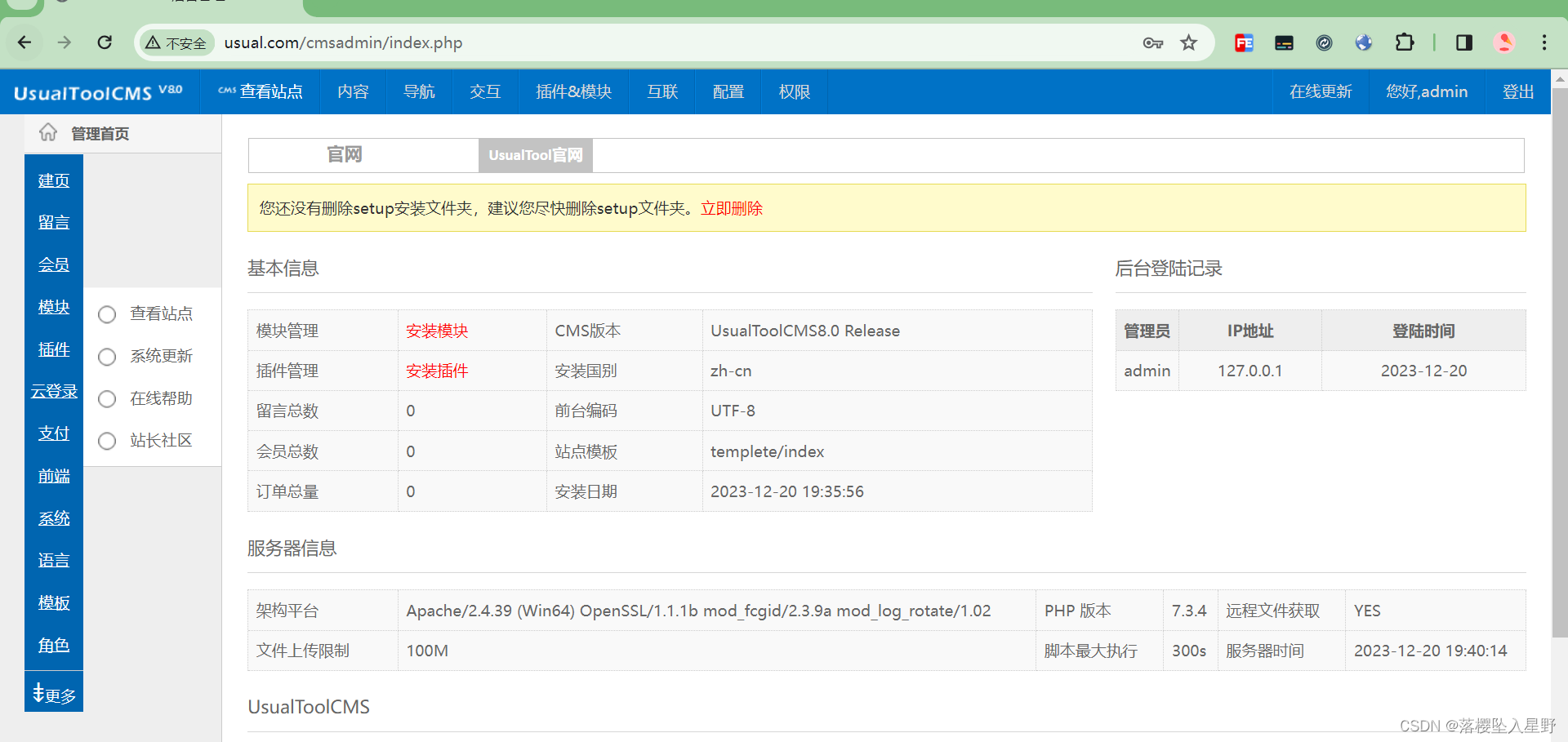Open 云登录 in the blue sidebar

click(x=54, y=391)
